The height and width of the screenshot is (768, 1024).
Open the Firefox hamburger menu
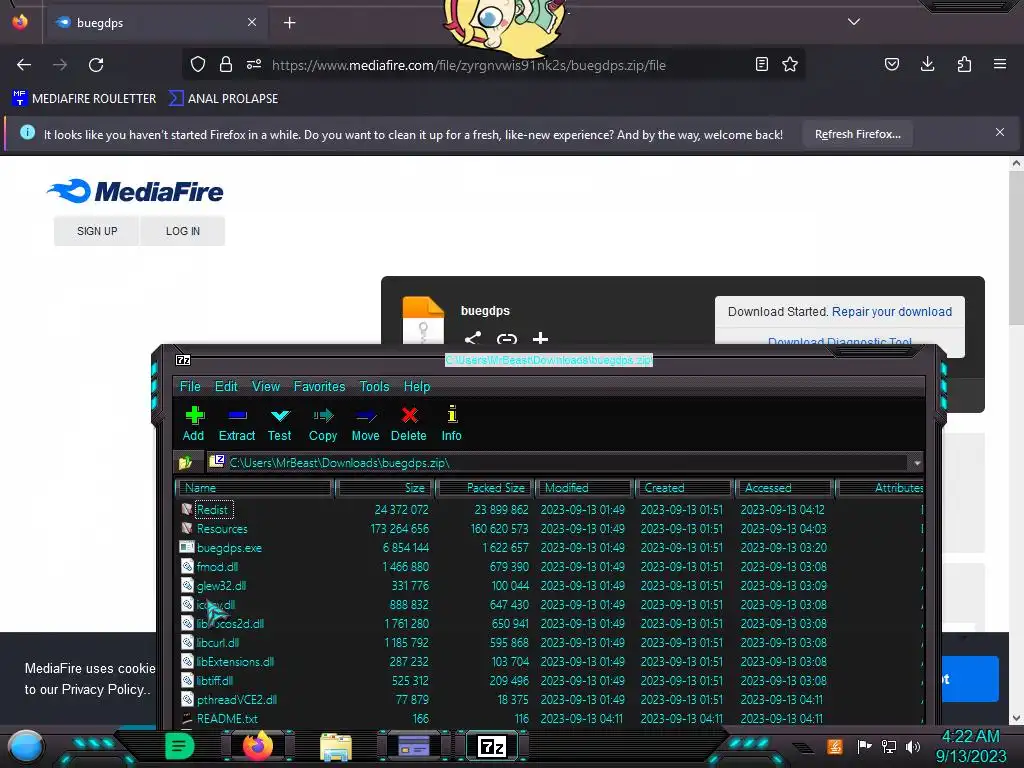click(1000, 64)
